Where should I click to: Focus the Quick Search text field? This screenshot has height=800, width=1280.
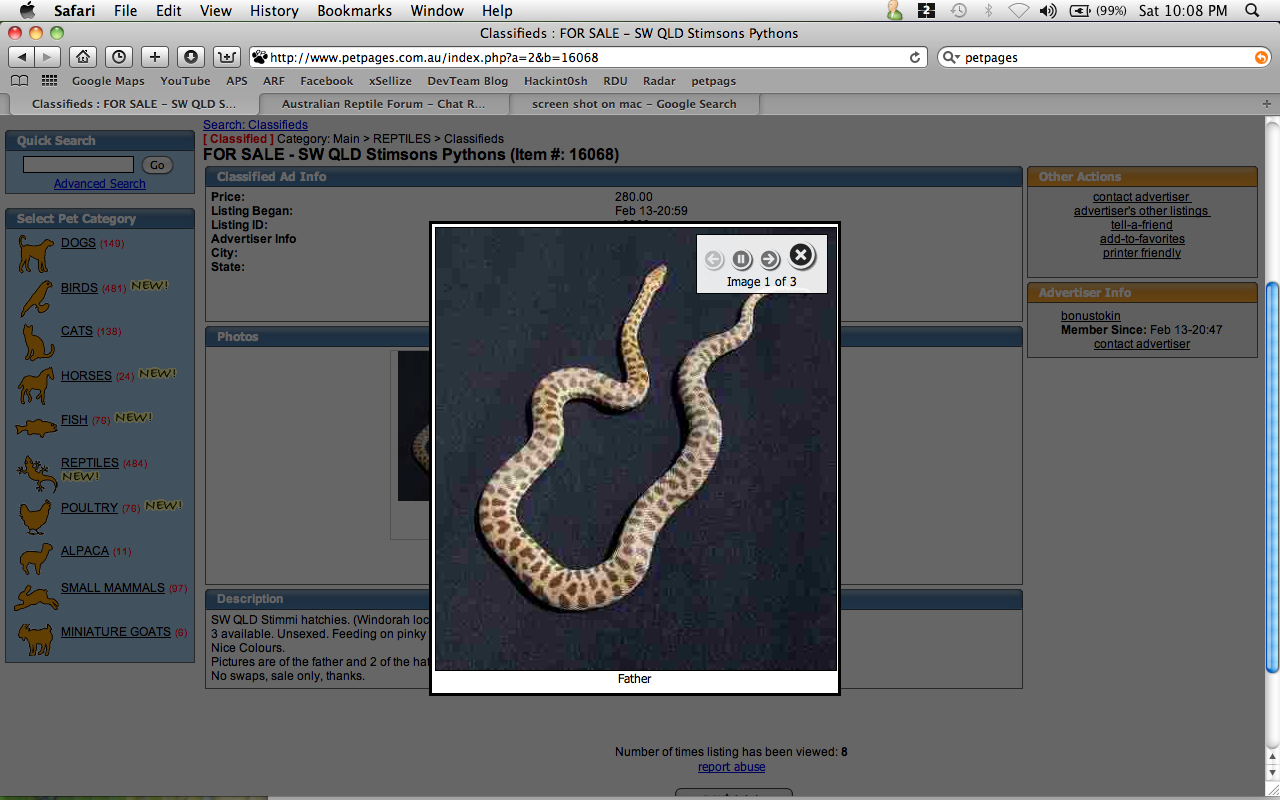78,165
